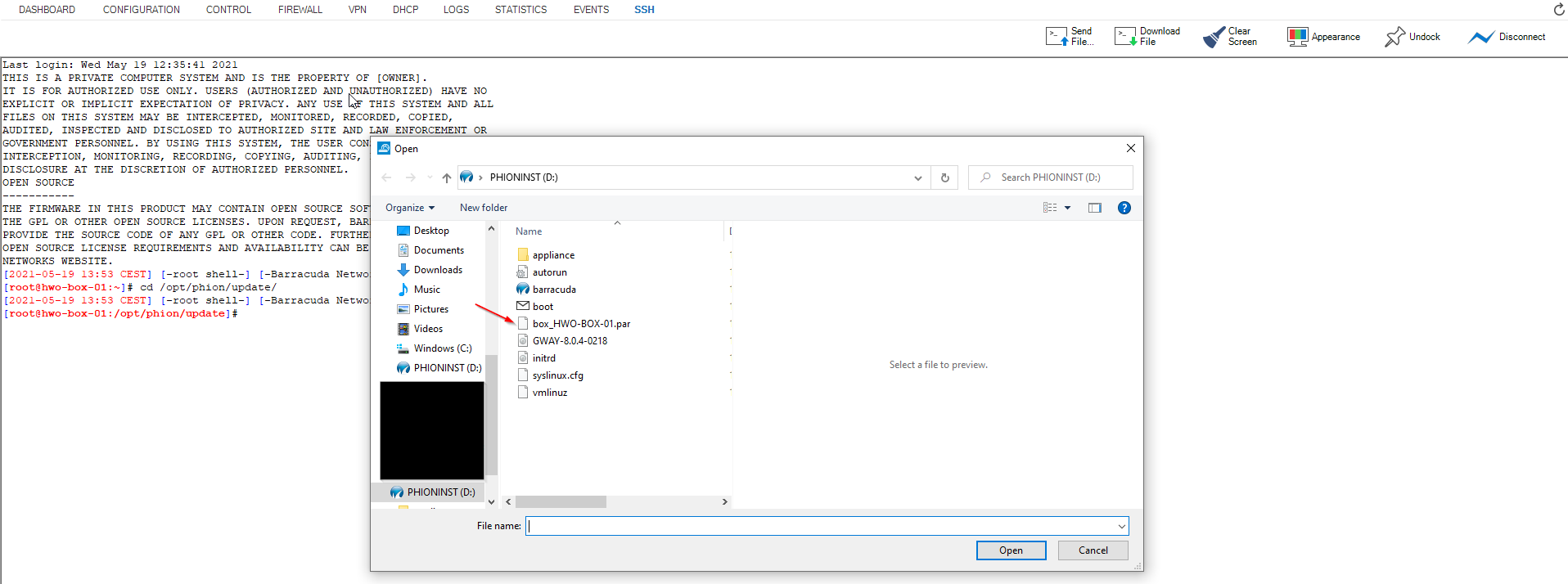Click the Send File toolbar icon

coord(1056,37)
